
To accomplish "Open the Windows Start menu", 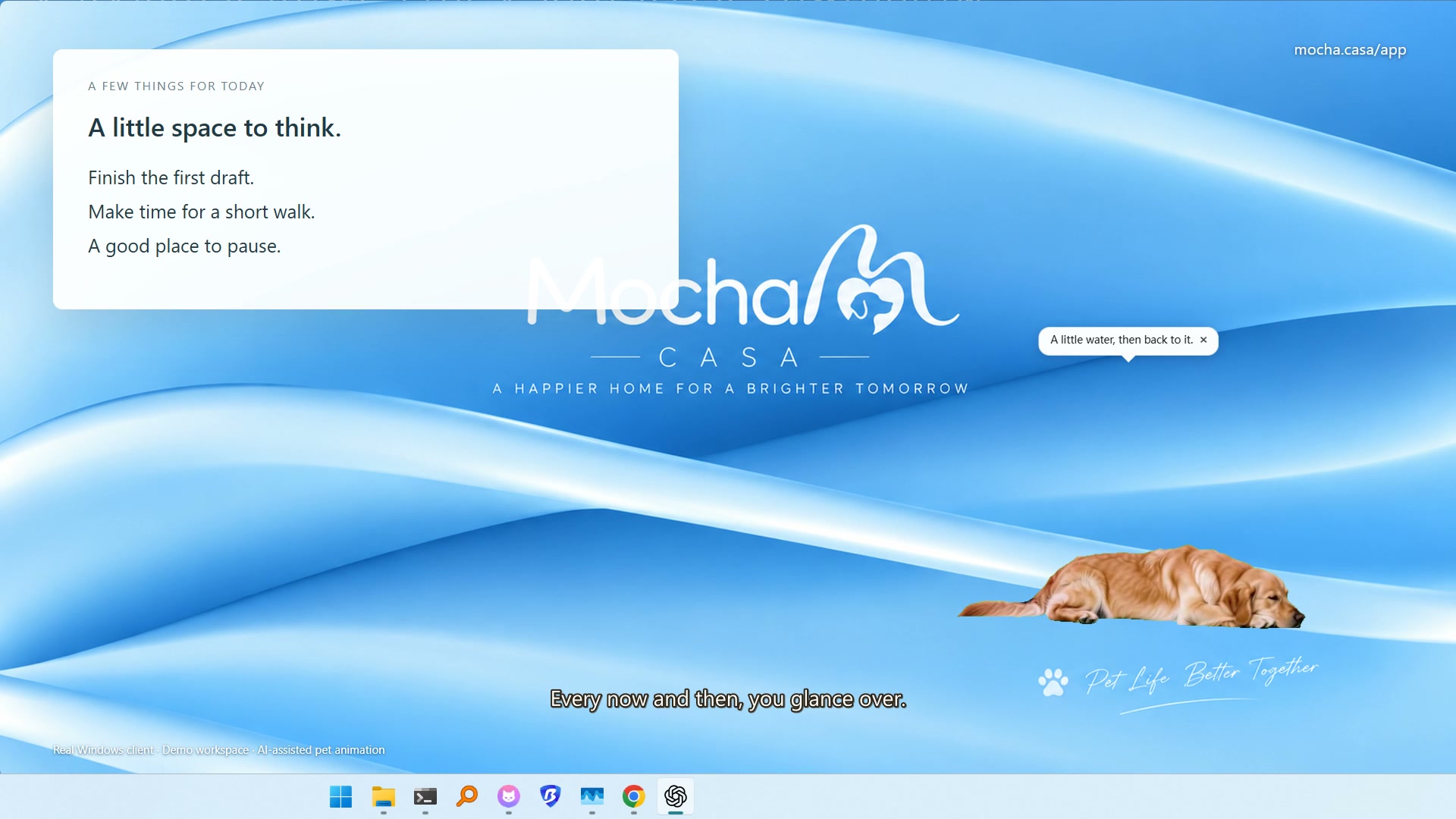I will (341, 796).
